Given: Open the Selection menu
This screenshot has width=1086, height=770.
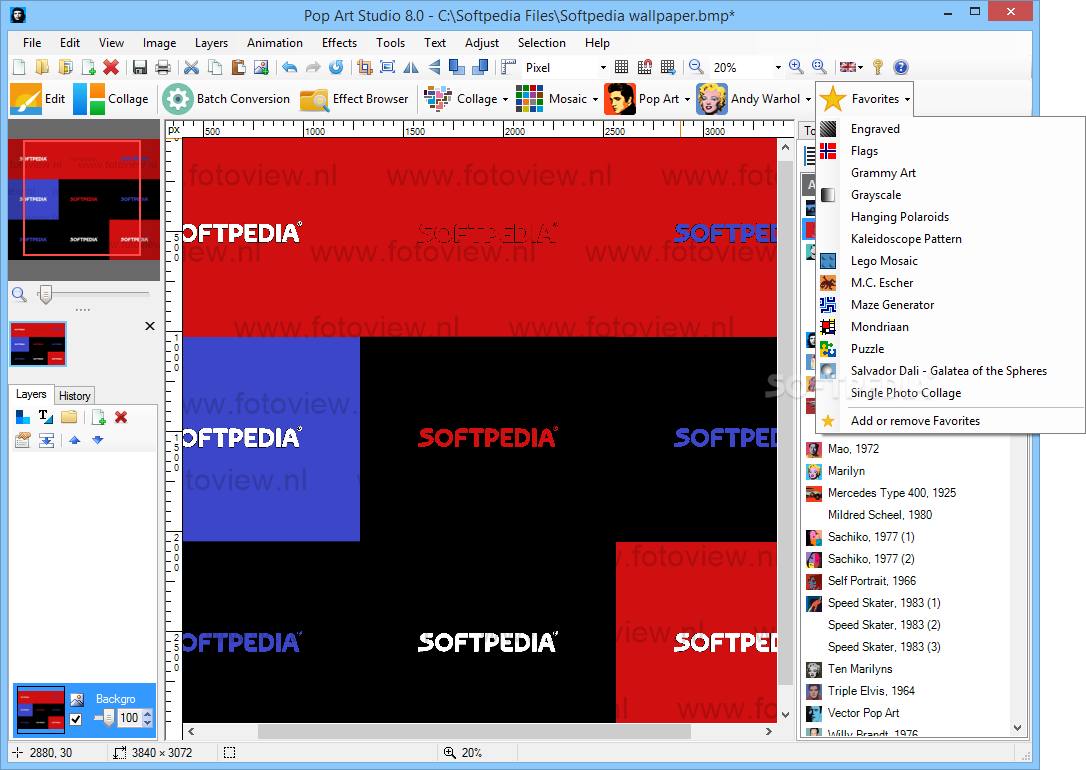Looking at the screenshot, I should click(x=542, y=43).
